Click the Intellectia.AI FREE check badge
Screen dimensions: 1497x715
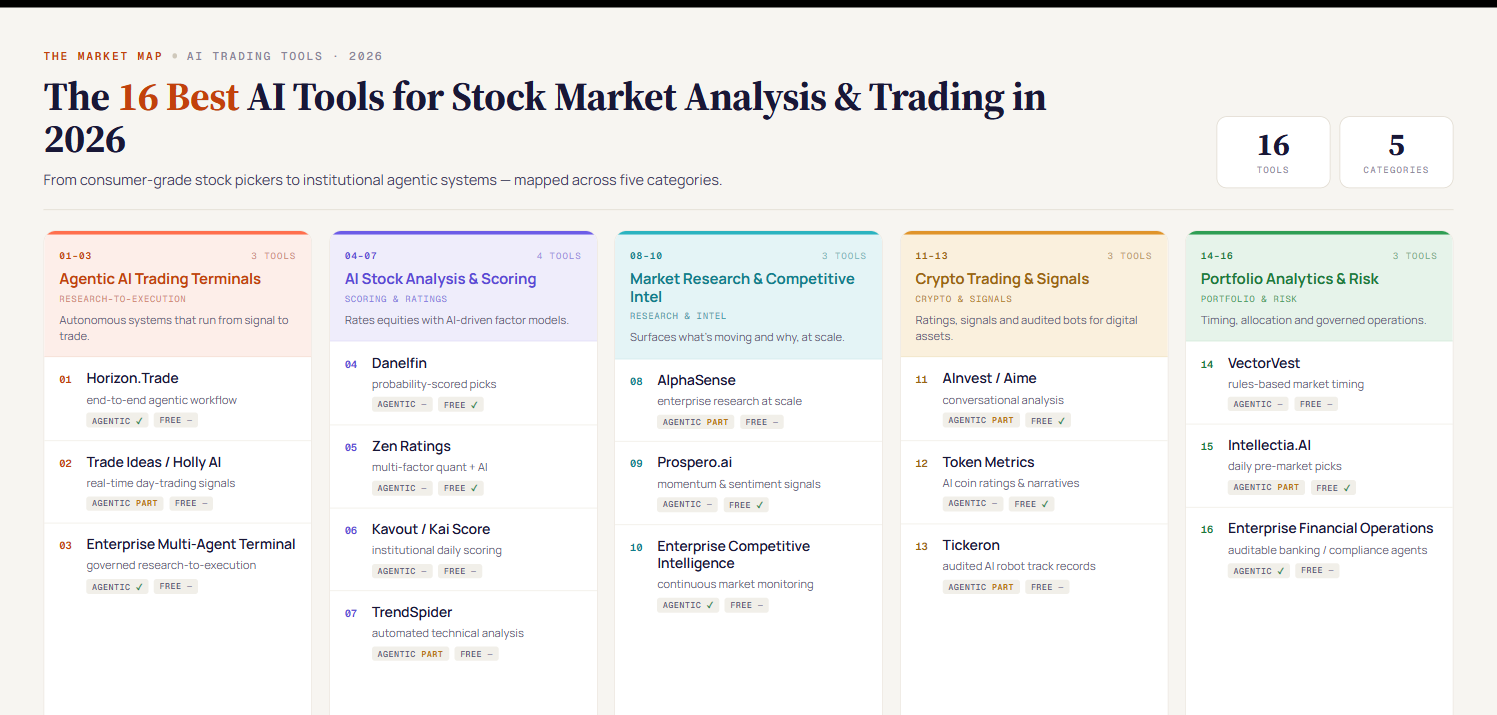1333,488
